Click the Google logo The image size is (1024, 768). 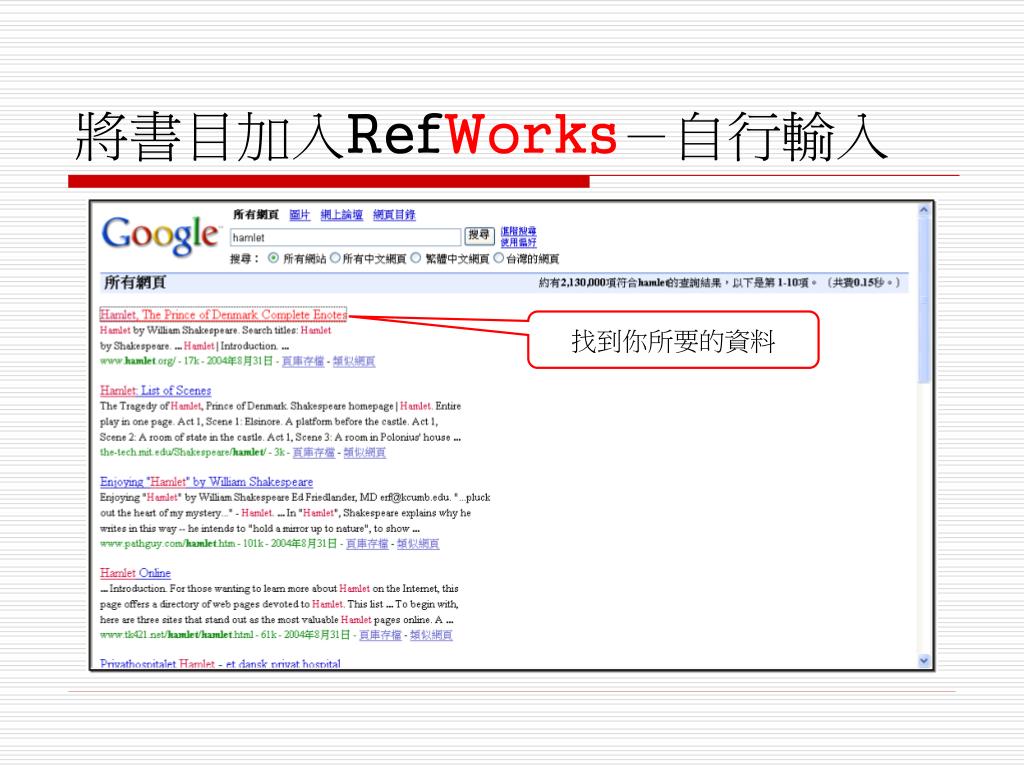pyautogui.click(x=161, y=235)
